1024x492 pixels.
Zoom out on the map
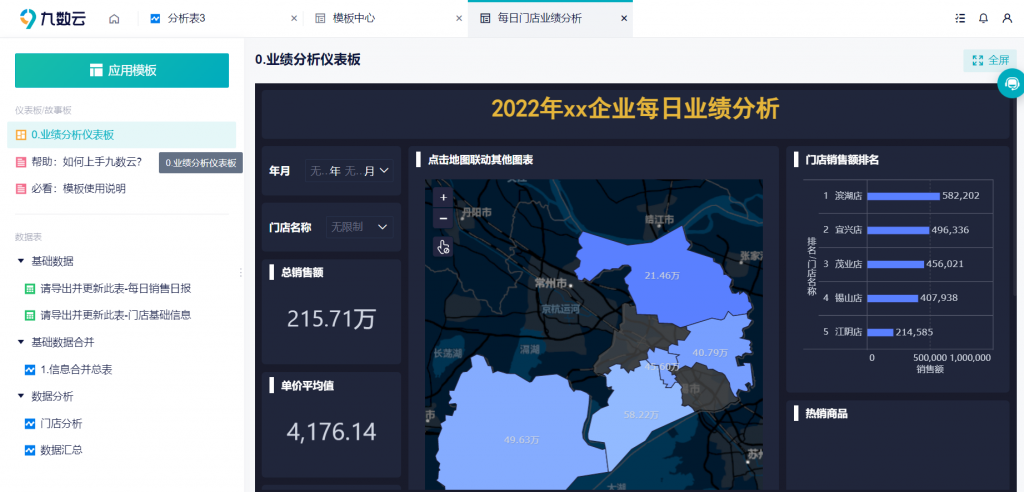tap(443, 218)
